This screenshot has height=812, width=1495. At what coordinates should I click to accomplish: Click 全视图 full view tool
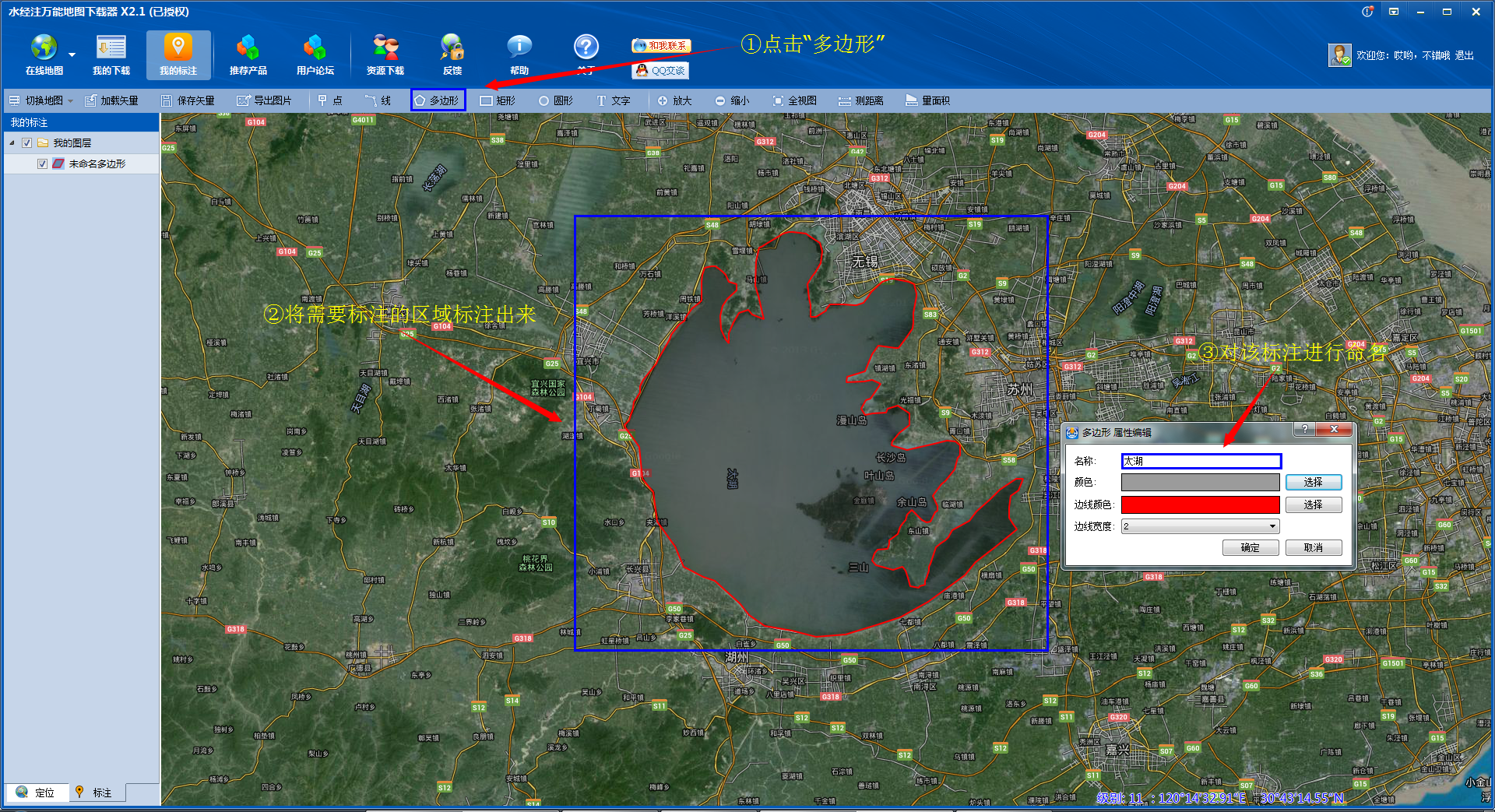(x=794, y=100)
